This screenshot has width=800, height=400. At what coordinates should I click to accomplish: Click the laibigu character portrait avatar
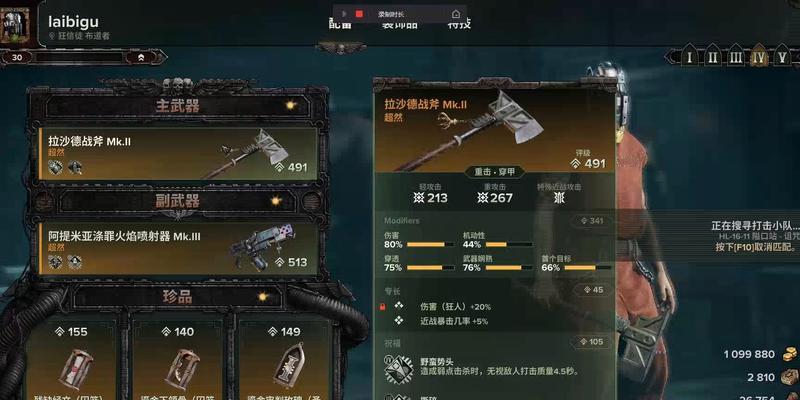click(14, 23)
